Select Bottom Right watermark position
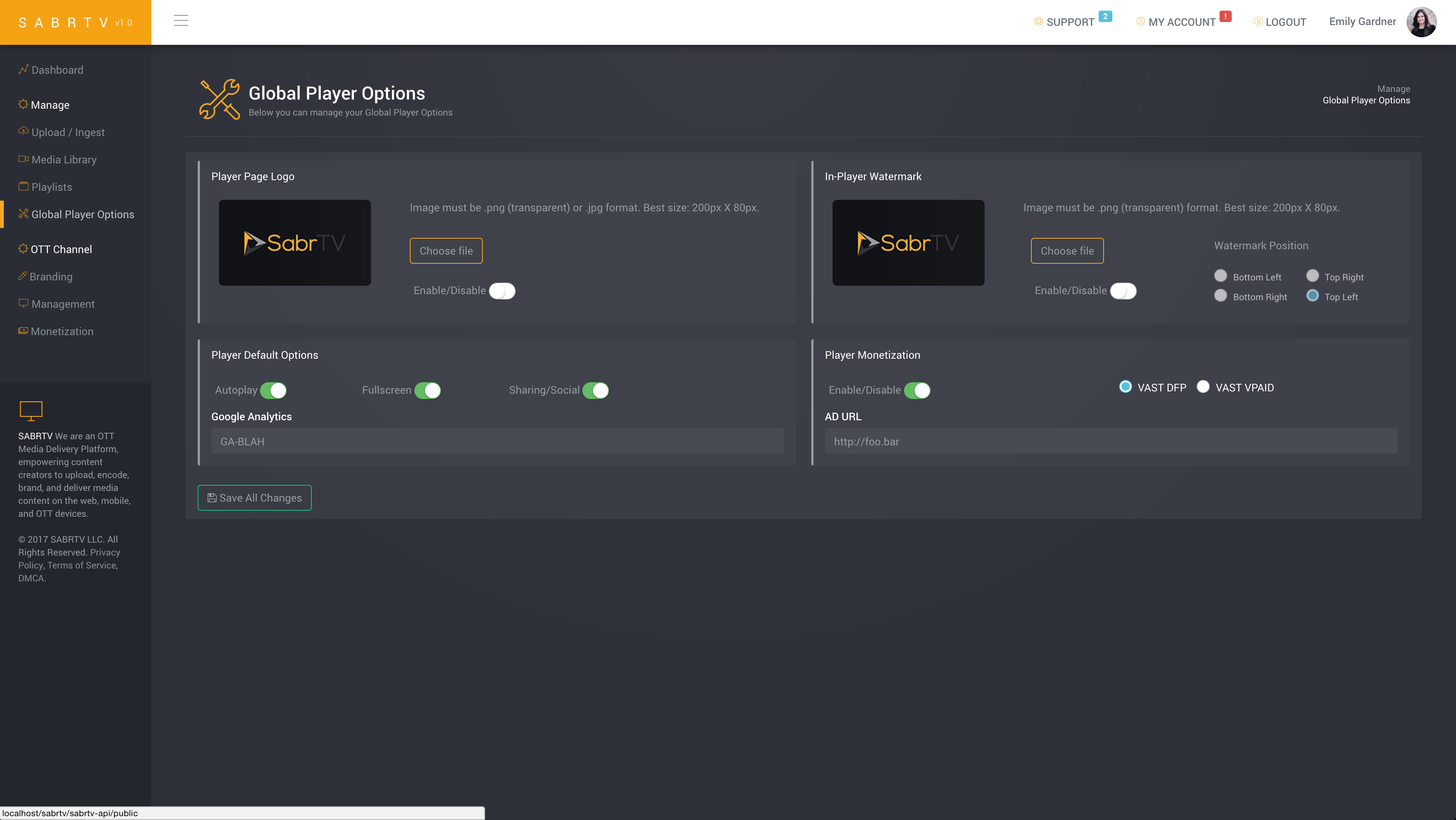This screenshot has height=820, width=1456. pyautogui.click(x=1220, y=296)
